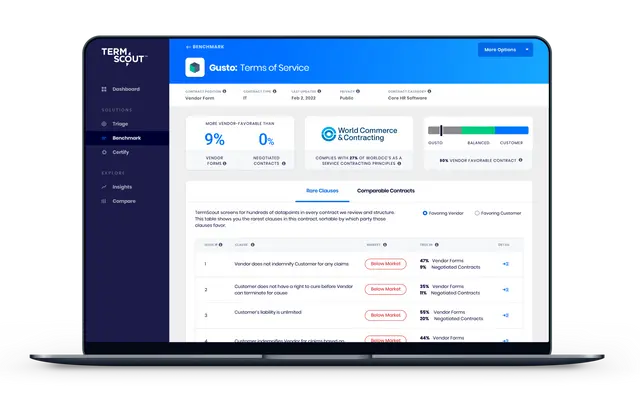Click info icon in Found In column header

pyautogui.click(x=437, y=245)
